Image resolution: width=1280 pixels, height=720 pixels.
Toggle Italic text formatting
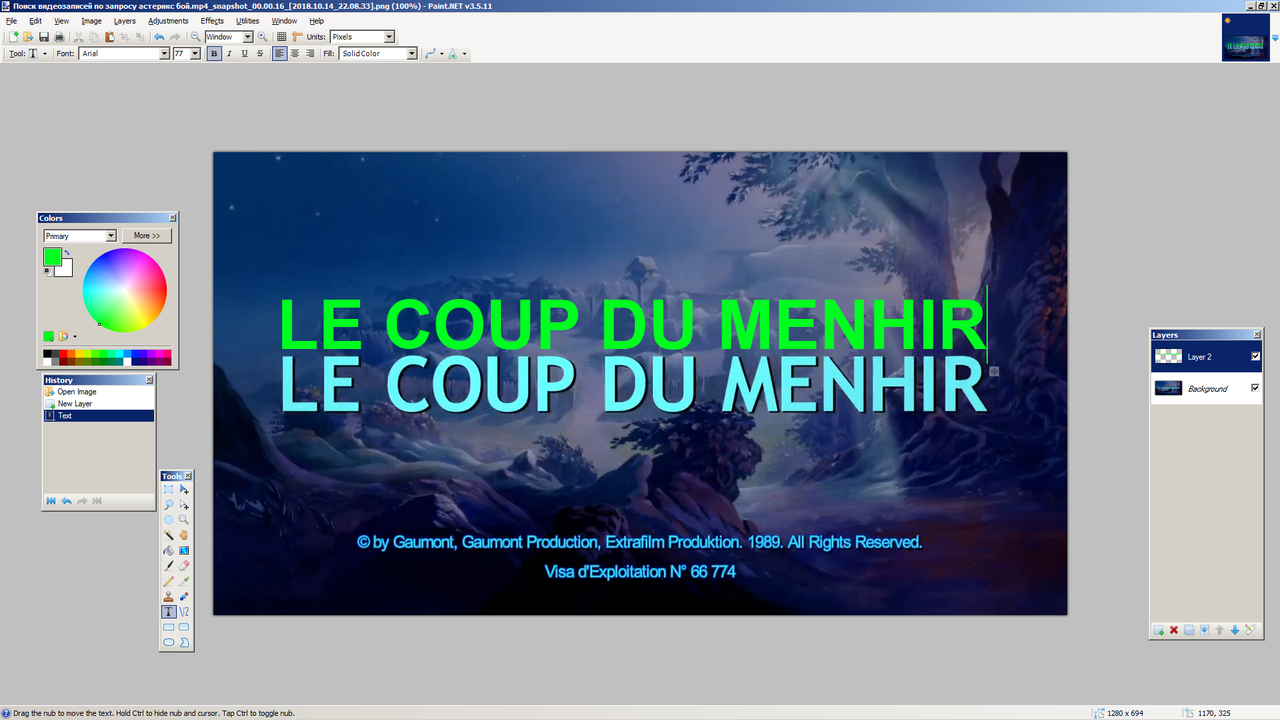[229, 53]
